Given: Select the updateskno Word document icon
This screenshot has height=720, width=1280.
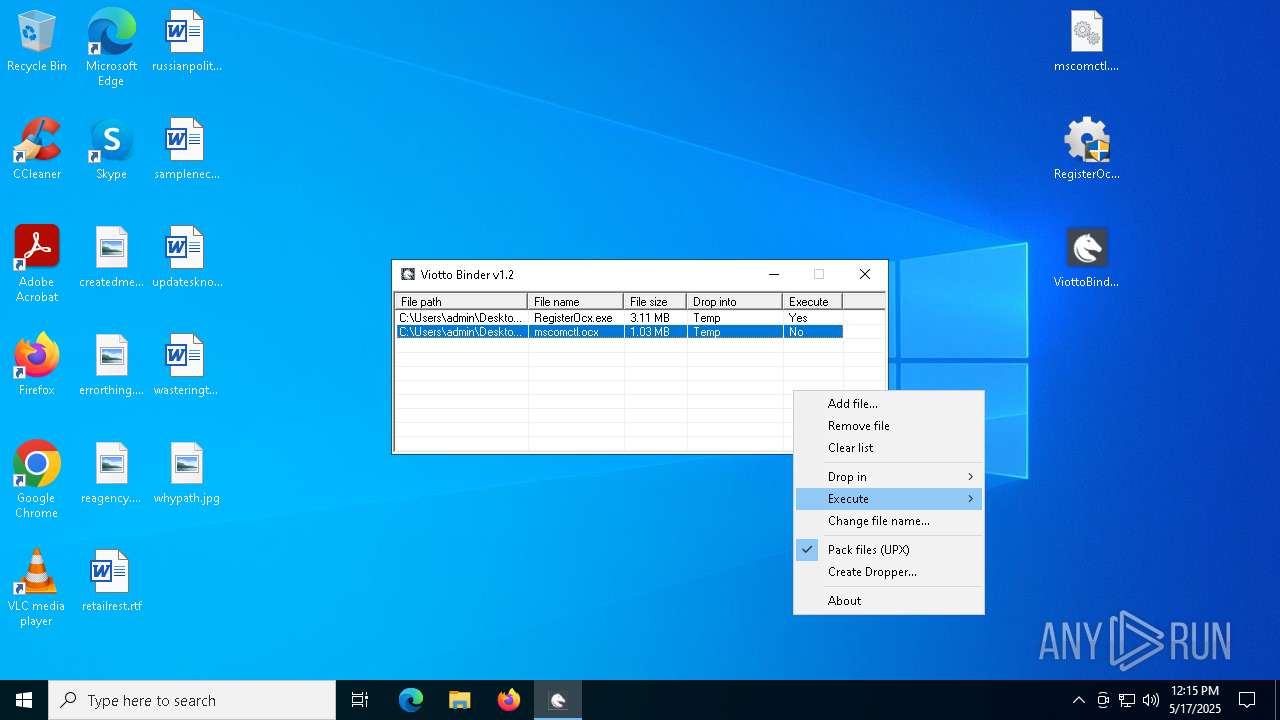Looking at the screenshot, I should click(186, 258).
